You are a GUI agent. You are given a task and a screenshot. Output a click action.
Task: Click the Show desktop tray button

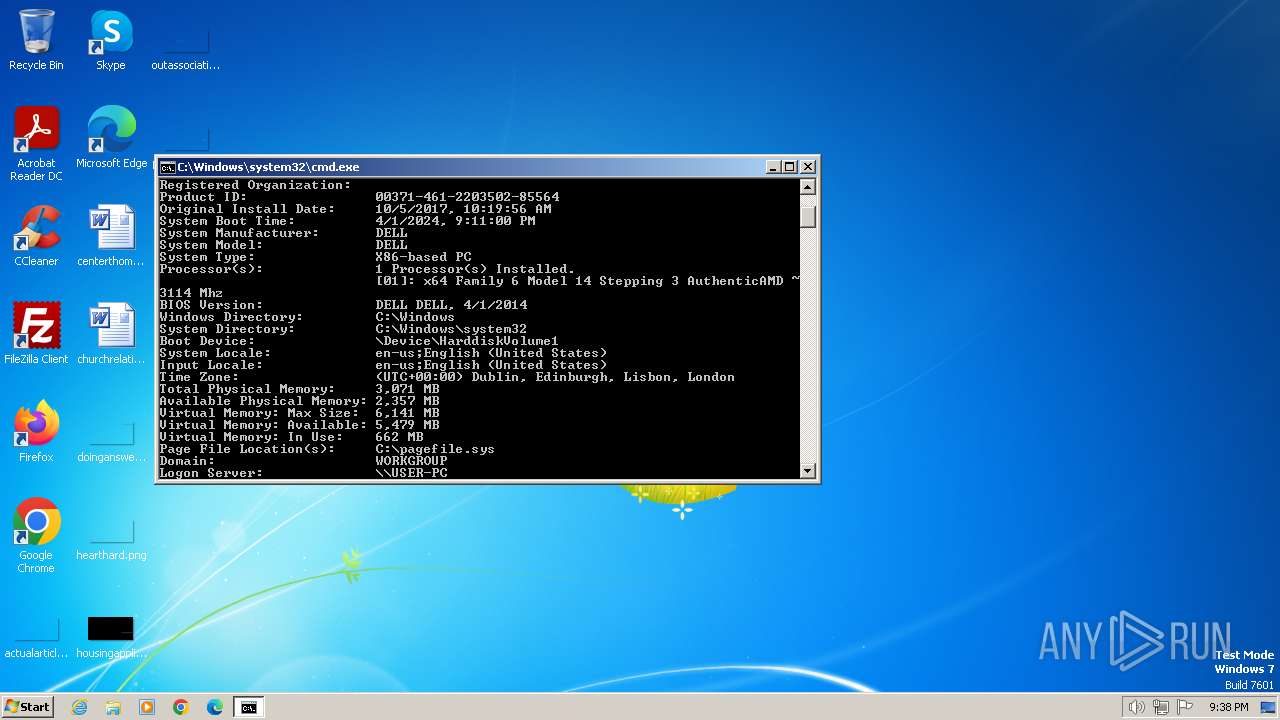tap(1270, 707)
